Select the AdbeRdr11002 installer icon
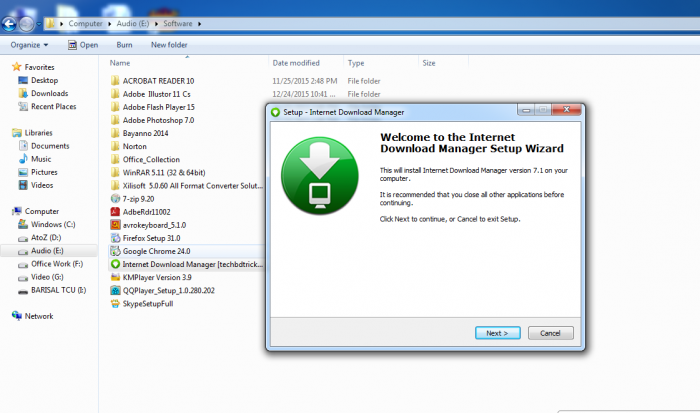 pos(115,212)
